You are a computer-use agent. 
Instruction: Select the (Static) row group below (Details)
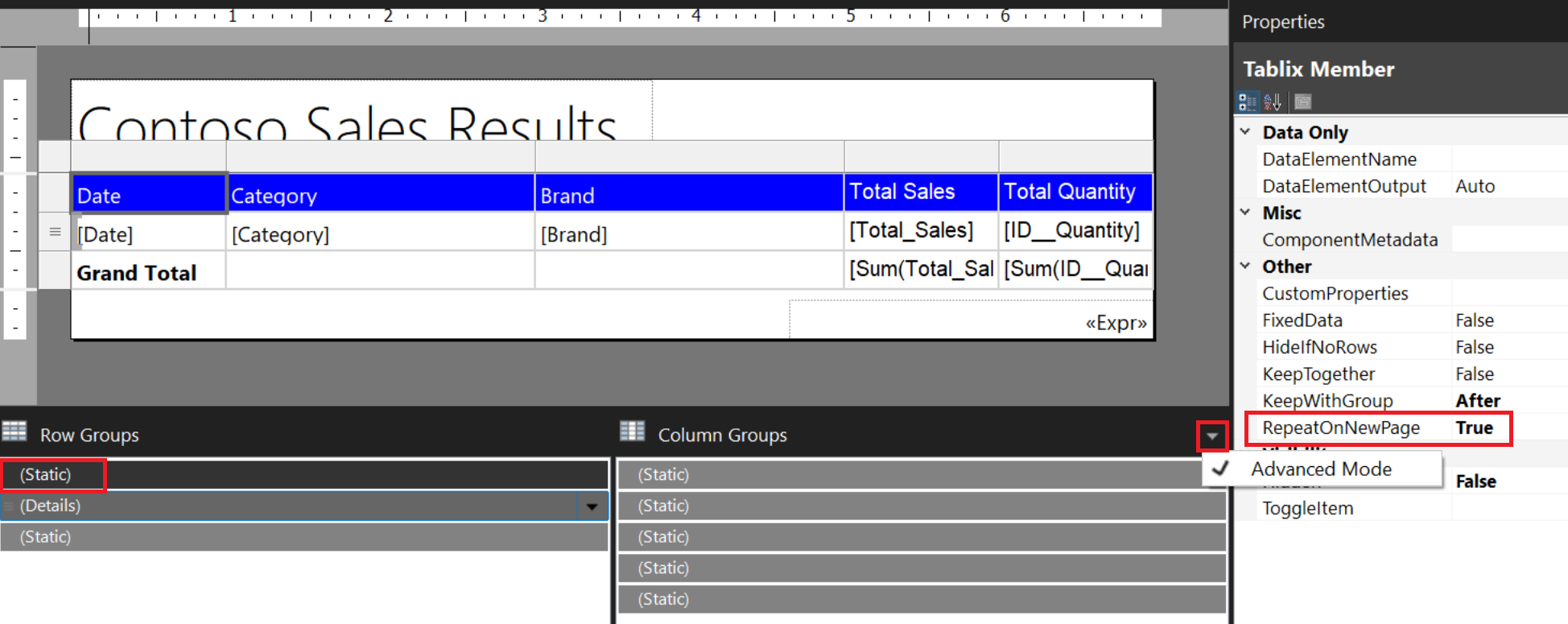304,537
